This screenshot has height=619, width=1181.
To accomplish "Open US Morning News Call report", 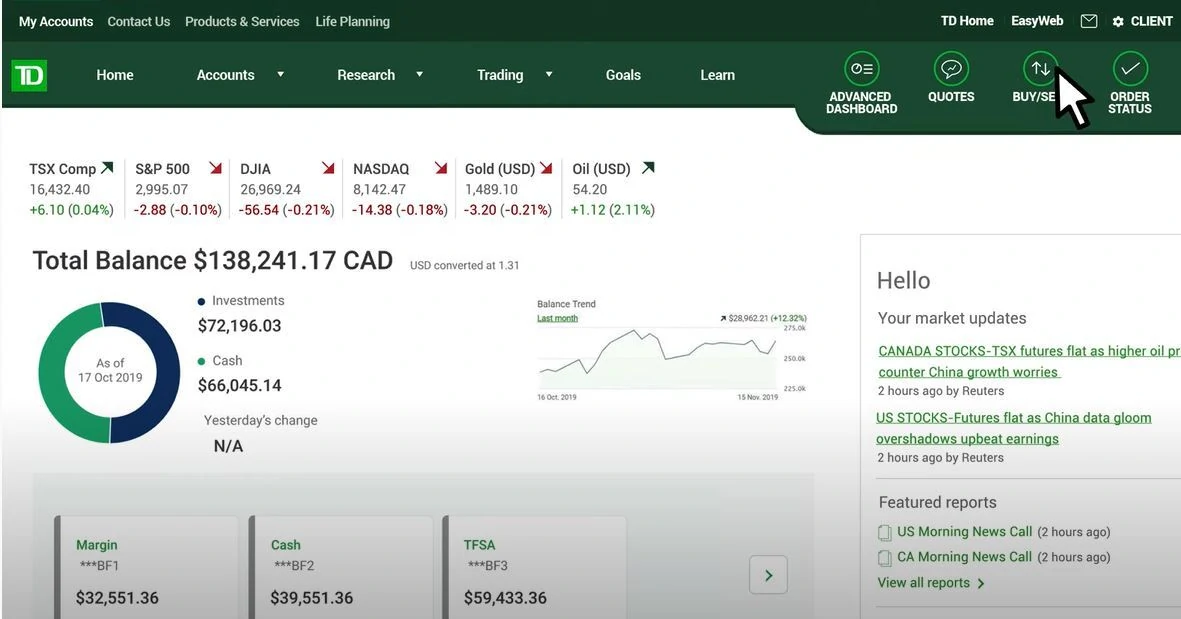I will coord(964,532).
